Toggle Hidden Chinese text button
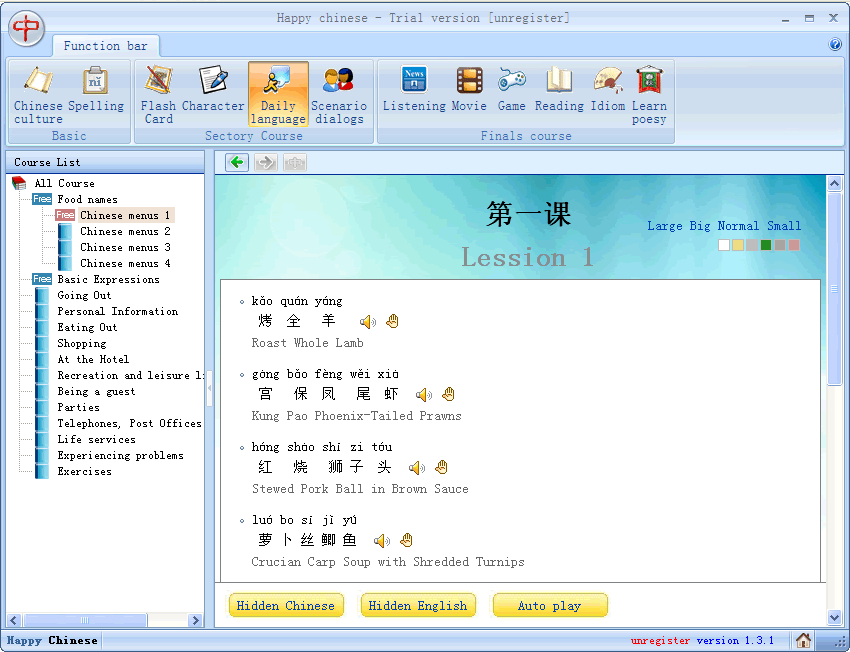The height and width of the screenshot is (652, 850). click(x=286, y=605)
